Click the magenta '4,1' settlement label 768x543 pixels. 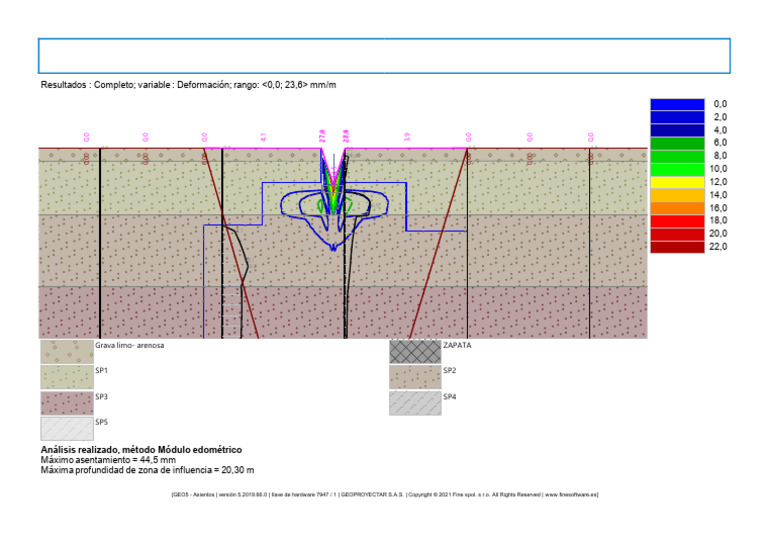point(263,138)
